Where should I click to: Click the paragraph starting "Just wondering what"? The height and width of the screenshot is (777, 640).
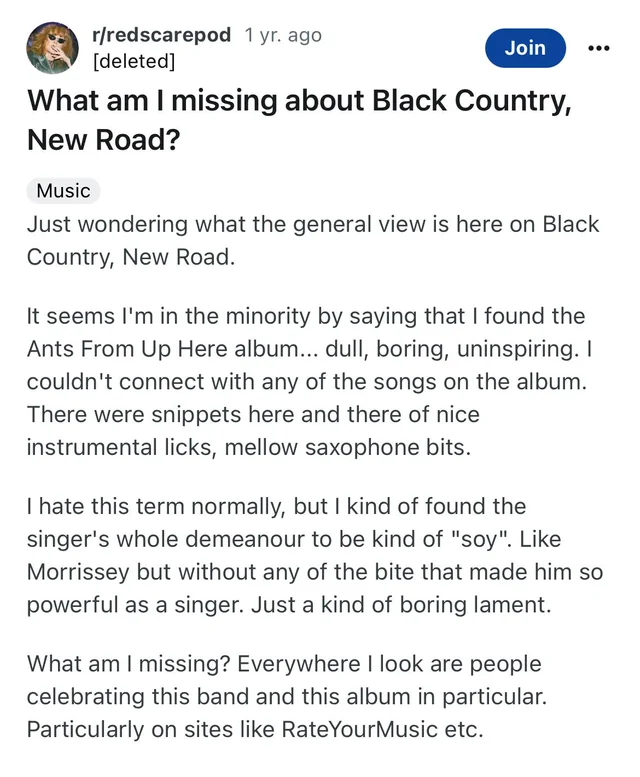tap(312, 239)
